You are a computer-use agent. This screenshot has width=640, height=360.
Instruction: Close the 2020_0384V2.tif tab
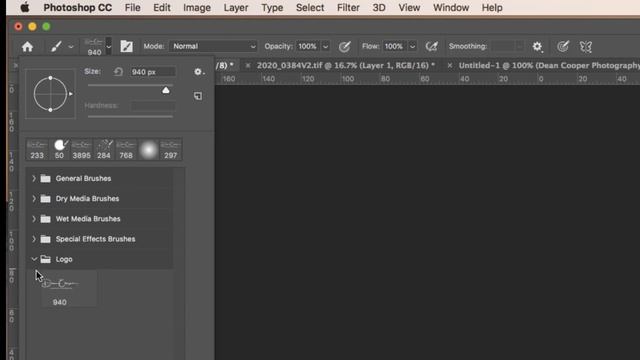point(247,65)
